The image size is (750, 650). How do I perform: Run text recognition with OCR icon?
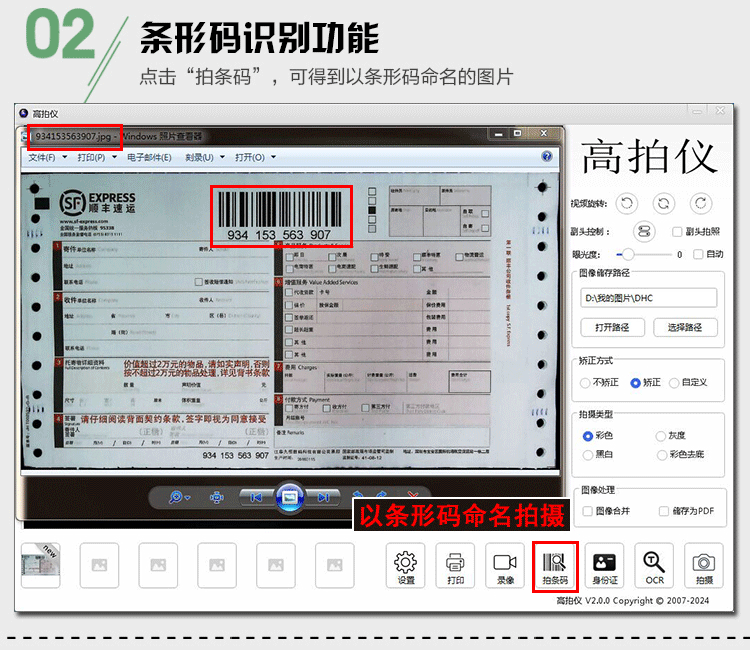pyautogui.click(x=654, y=566)
